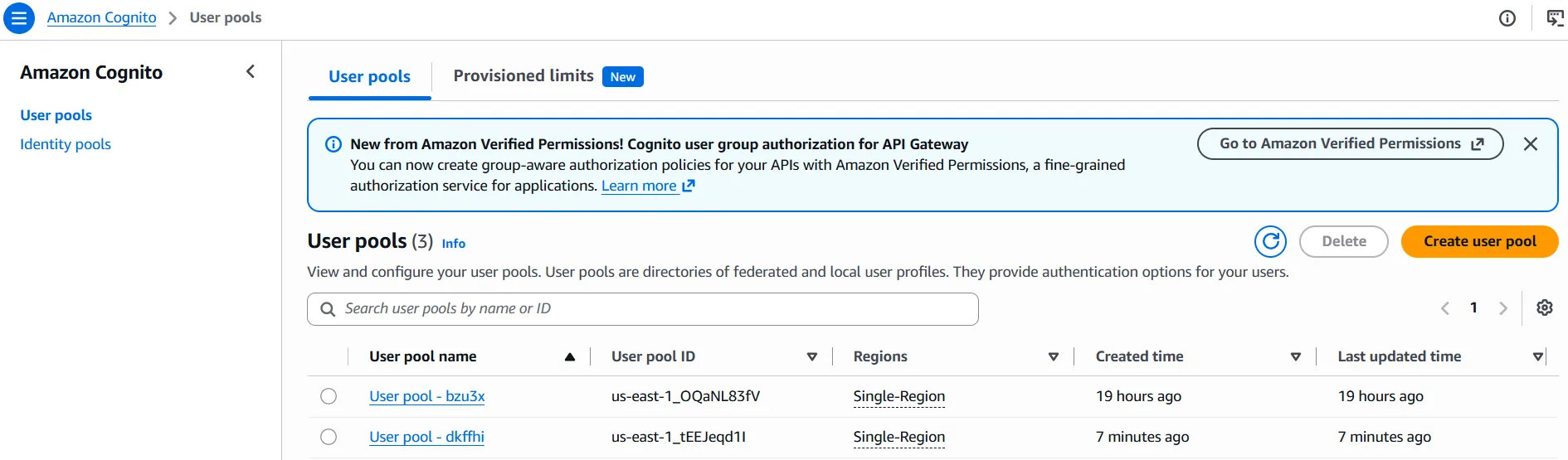This screenshot has width=1568, height=460.
Task: Click '7 minutes ago' in Last updated column
Action: [x=1385, y=437]
